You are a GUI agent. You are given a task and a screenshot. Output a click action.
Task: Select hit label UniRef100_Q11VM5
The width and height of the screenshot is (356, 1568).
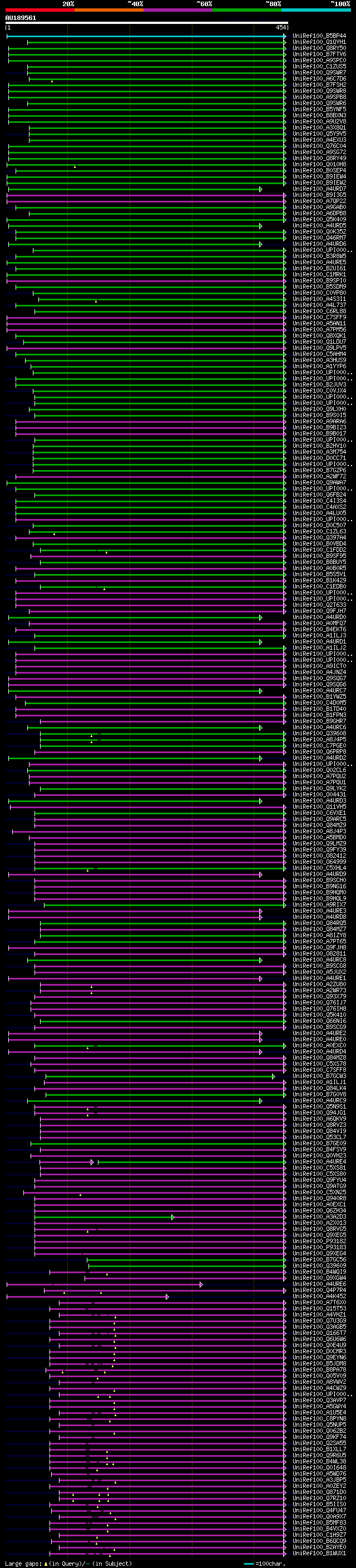319,807
